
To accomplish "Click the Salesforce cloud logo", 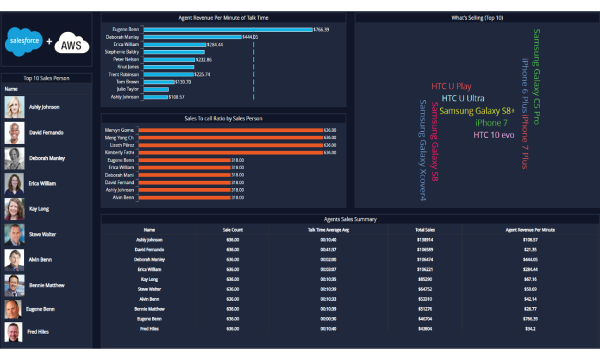I will 24,41.
